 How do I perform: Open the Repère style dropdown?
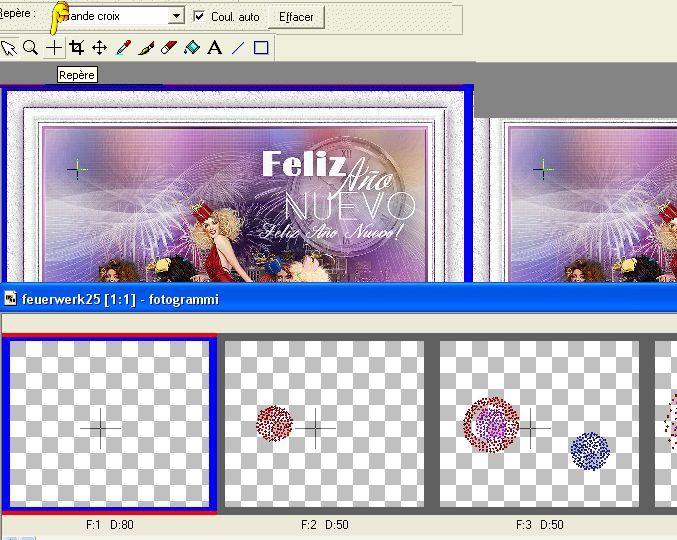176,16
